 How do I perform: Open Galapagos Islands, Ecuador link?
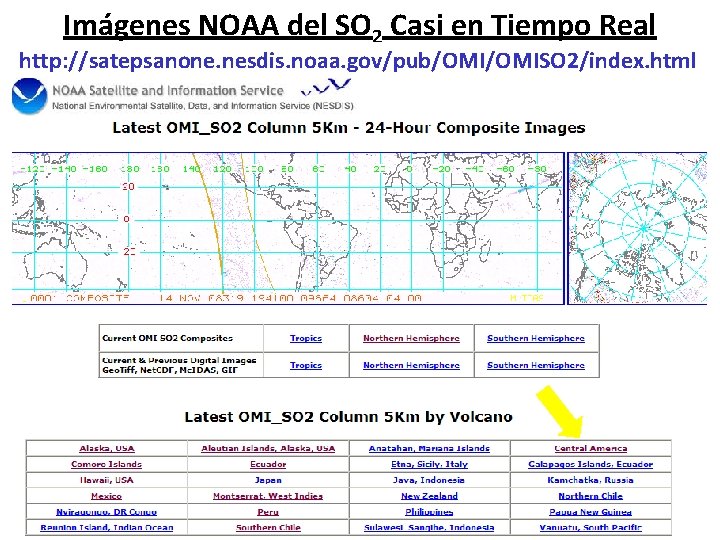(591, 464)
